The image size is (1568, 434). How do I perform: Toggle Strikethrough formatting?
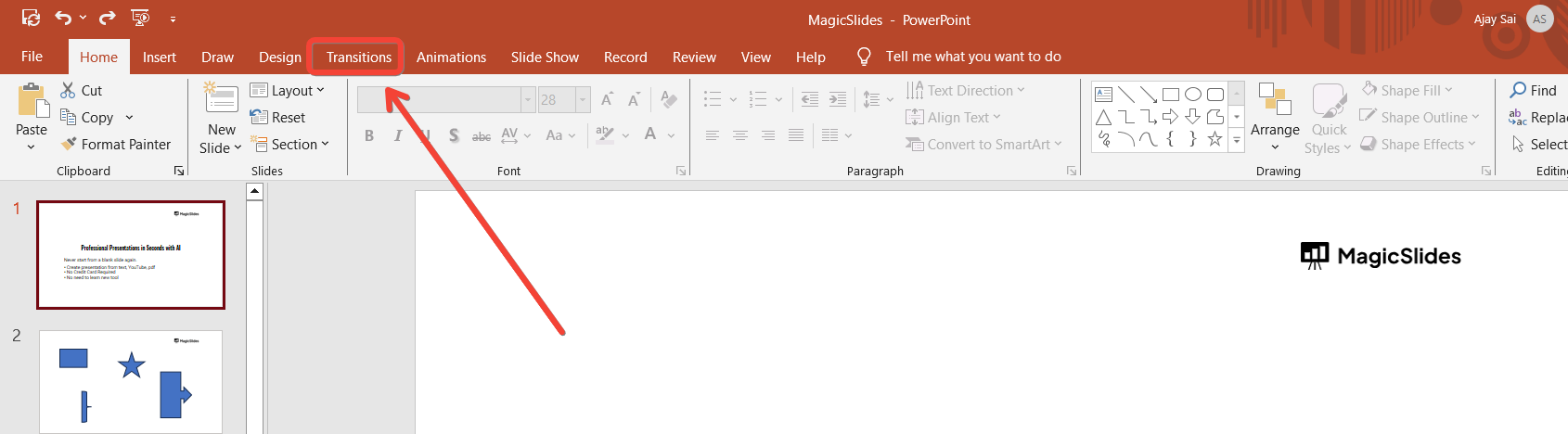pyautogui.click(x=482, y=135)
